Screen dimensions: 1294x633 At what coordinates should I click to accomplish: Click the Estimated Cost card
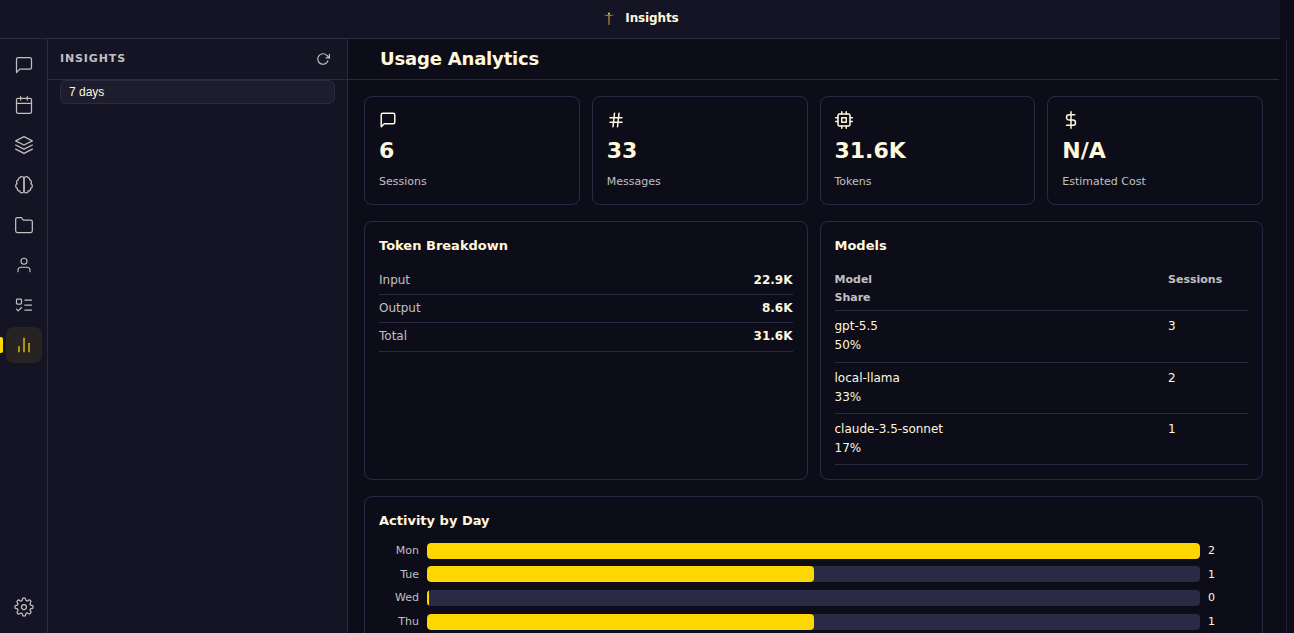point(1155,150)
